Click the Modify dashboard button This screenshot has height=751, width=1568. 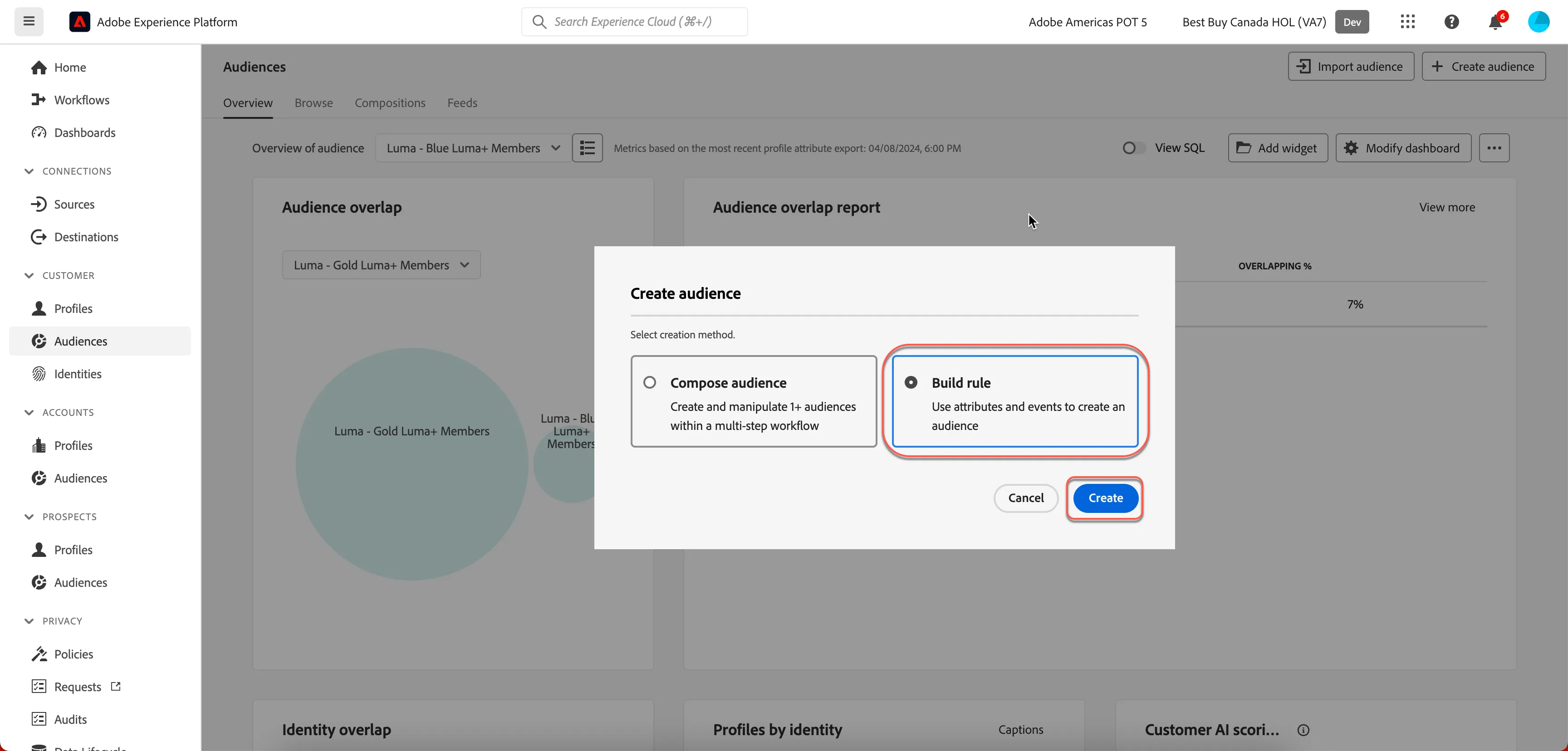click(x=1403, y=148)
